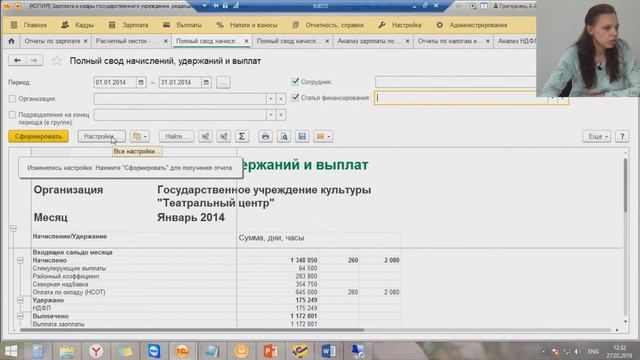Click the collapse all groups icon

[x=224, y=136]
